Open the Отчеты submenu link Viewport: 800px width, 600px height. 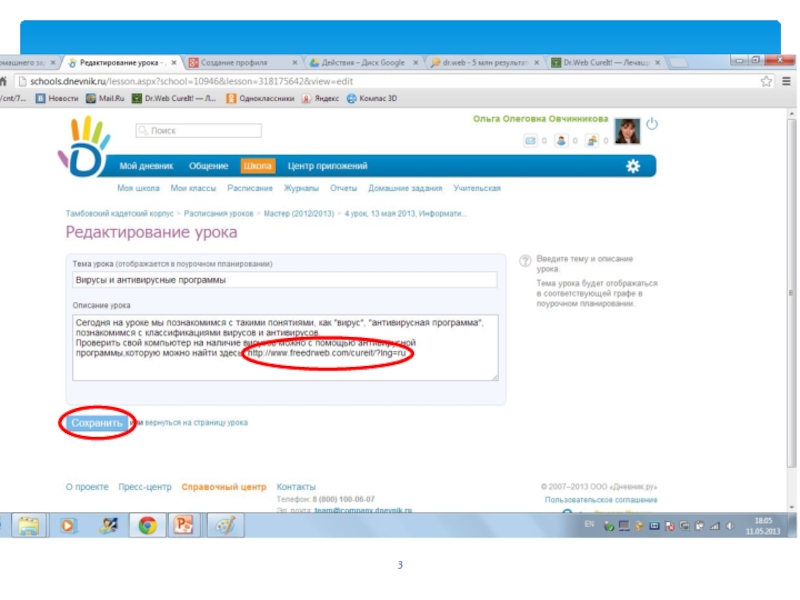tap(343, 188)
